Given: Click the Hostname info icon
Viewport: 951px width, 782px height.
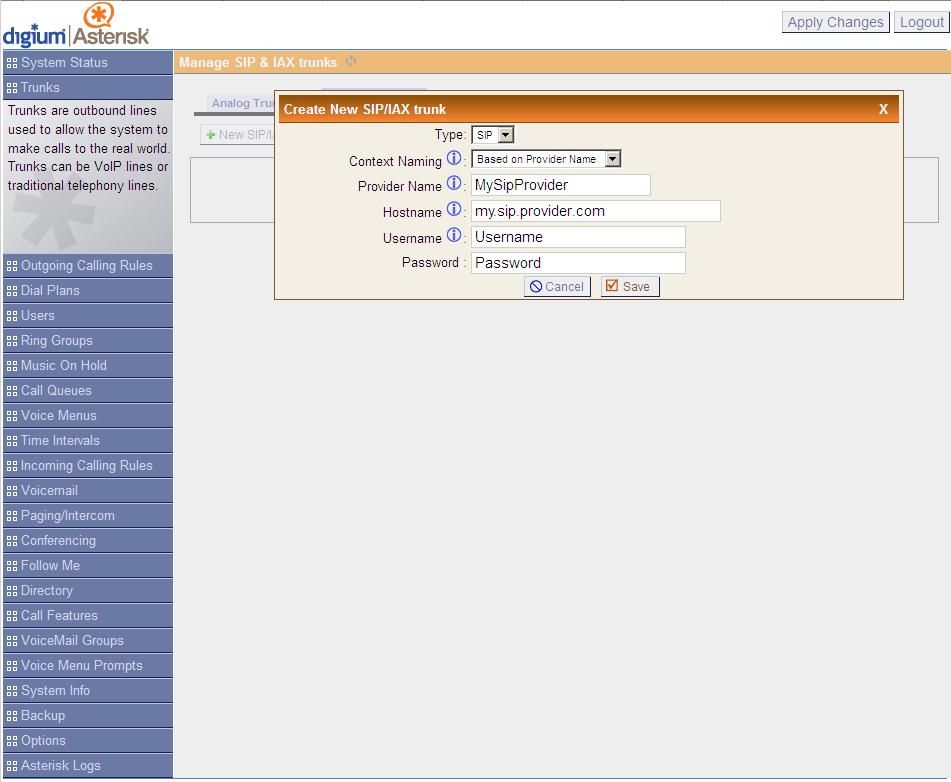Looking at the screenshot, I should [x=453, y=210].
